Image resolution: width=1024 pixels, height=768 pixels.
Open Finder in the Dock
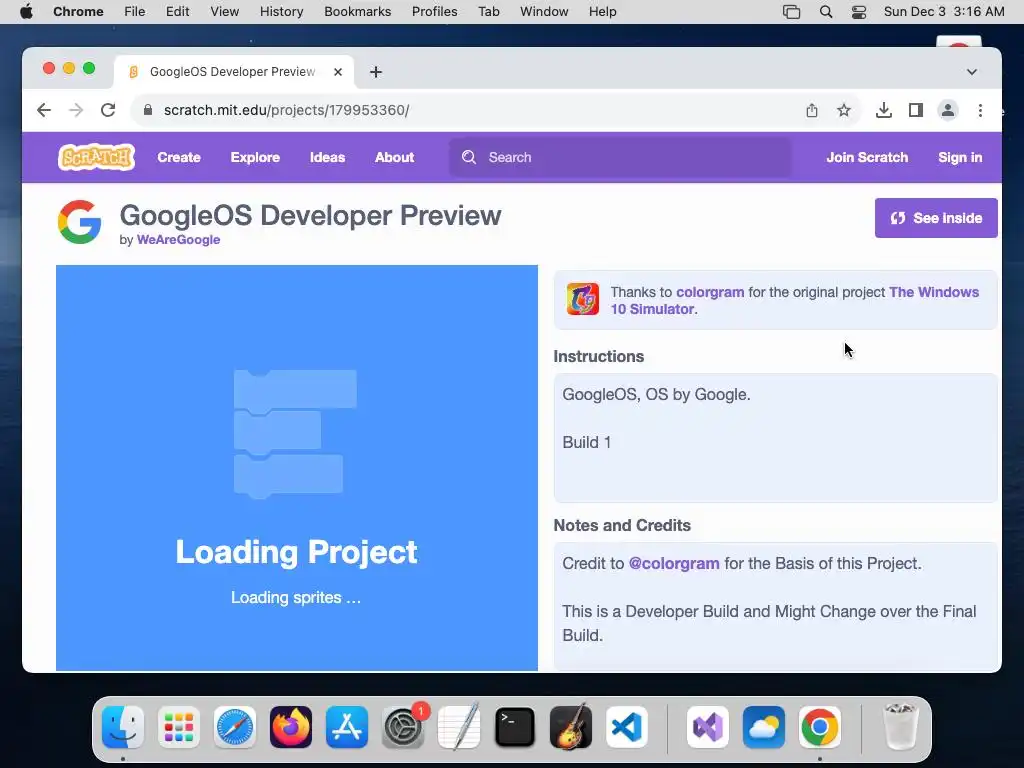[123, 727]
